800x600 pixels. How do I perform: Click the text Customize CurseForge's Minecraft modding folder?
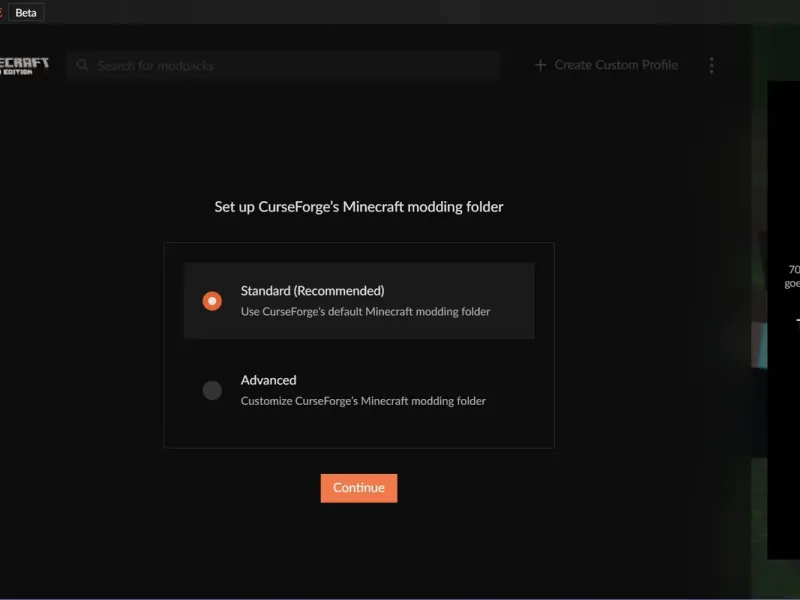363,401
